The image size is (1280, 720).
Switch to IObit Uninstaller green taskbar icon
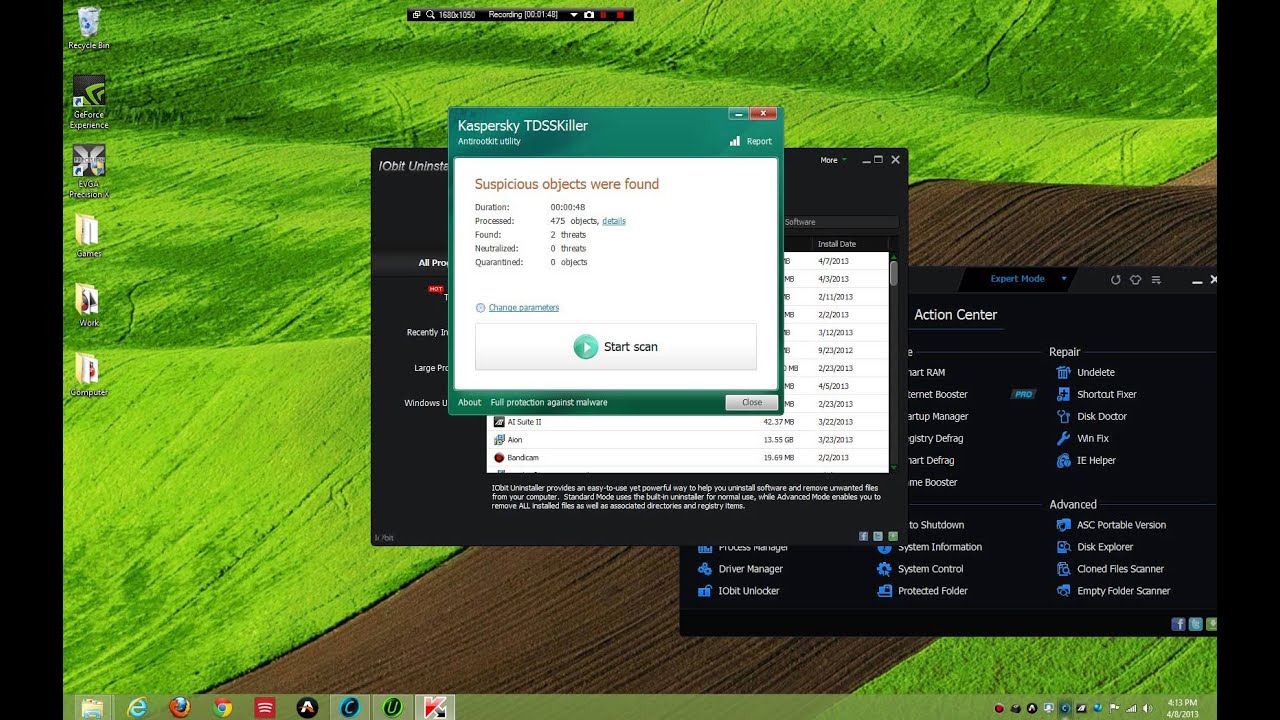[393, 707]
